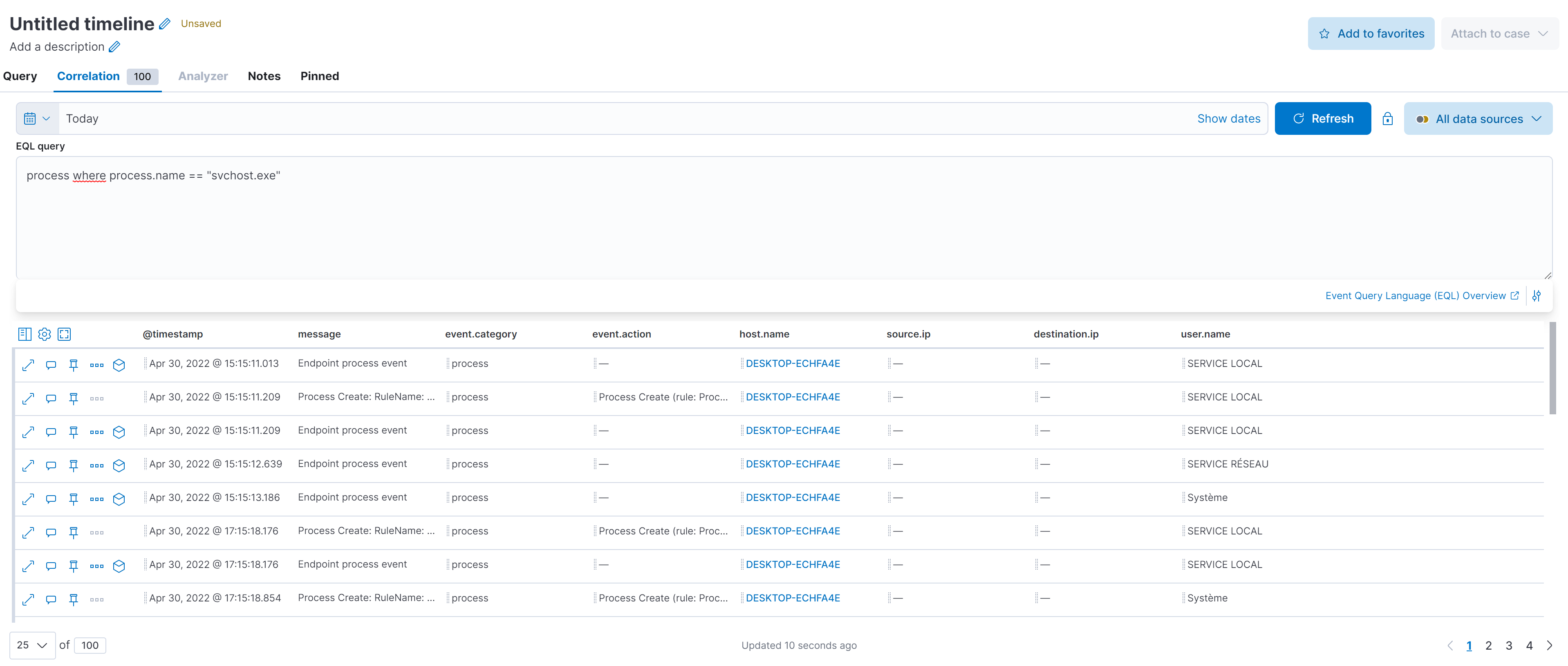Click the full screen icon above table
This screenshot has height=666, width=1568.
pyautogui.click(x=64, y=334)
